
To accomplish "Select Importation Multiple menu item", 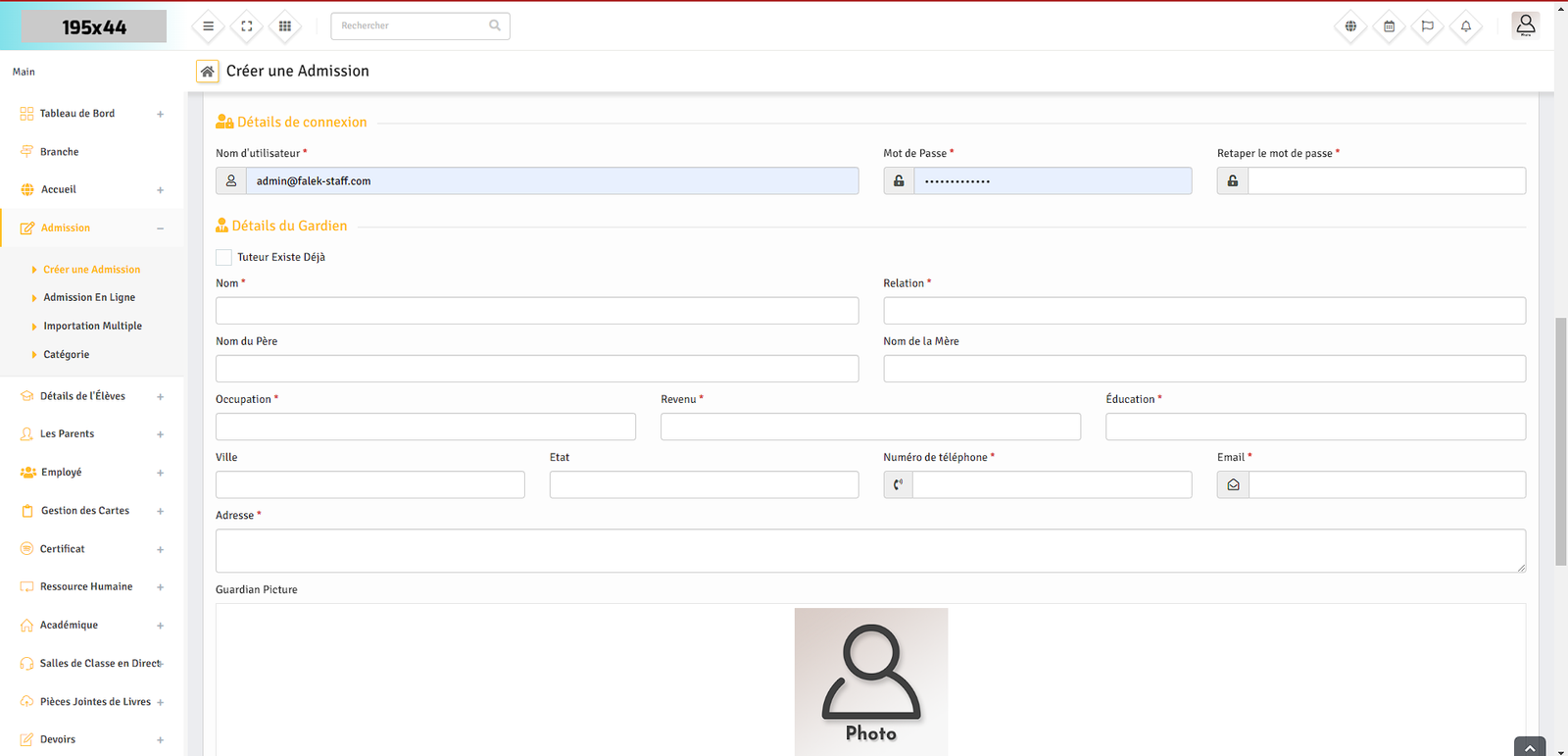I will [92, 327].
